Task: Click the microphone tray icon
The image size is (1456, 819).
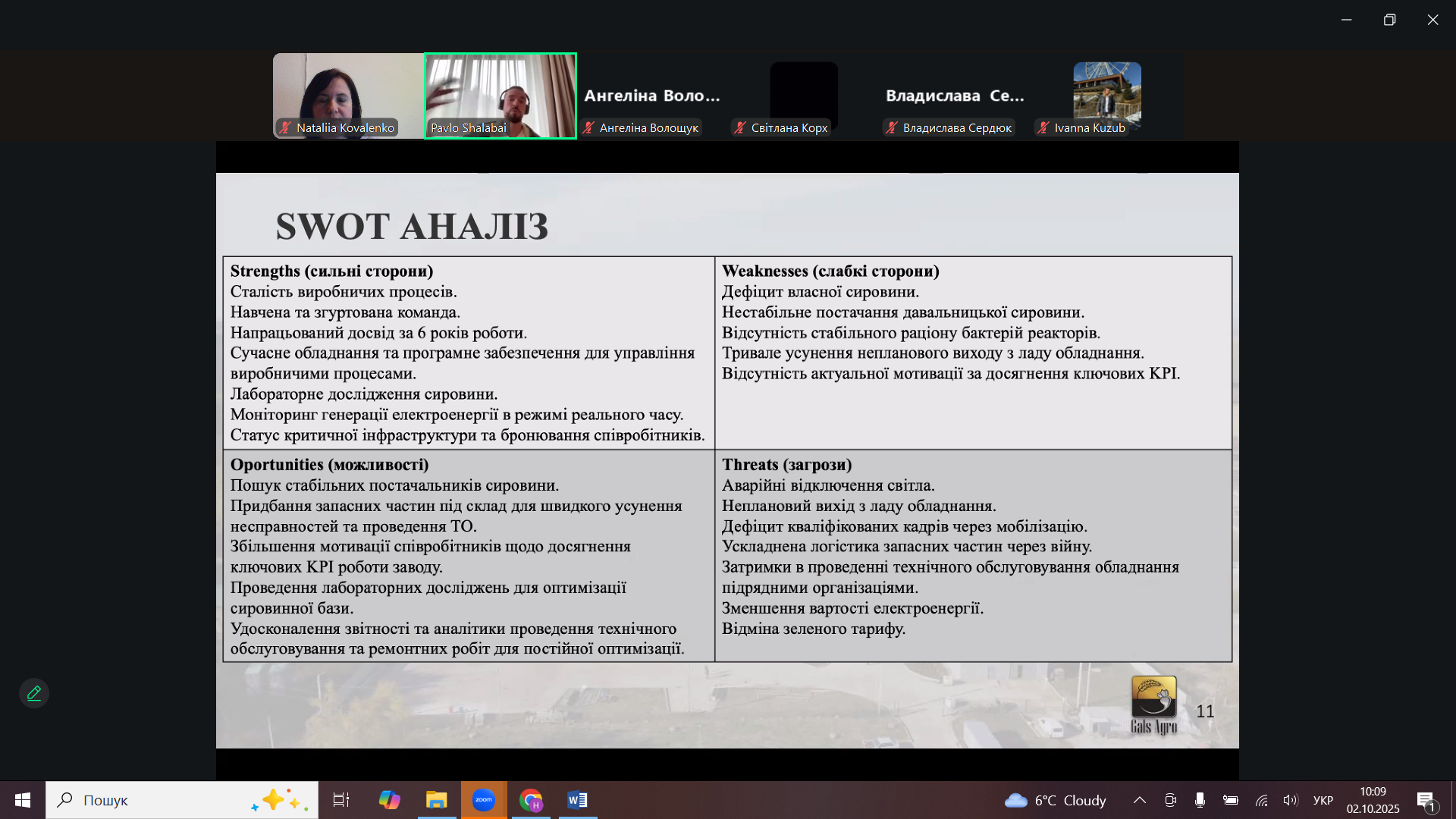Action: pos(1200,800)
